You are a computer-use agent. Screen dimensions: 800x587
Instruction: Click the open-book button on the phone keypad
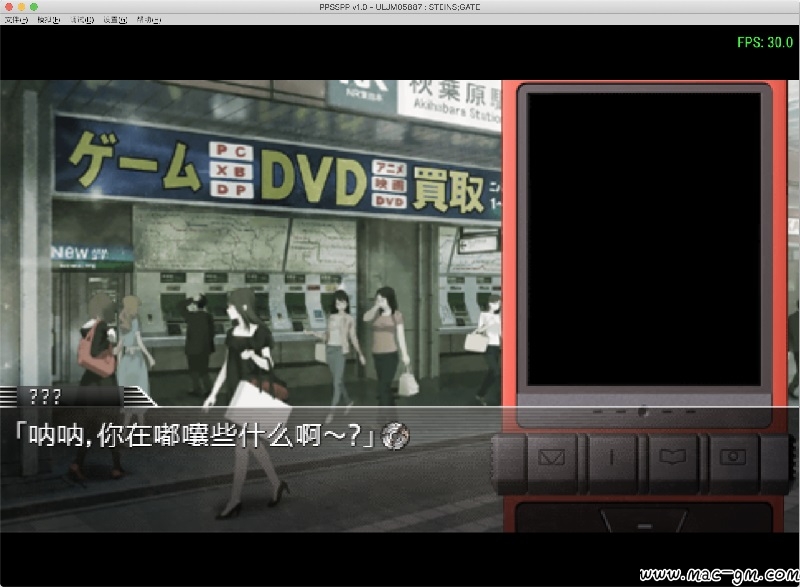click(x=672, y=457)
